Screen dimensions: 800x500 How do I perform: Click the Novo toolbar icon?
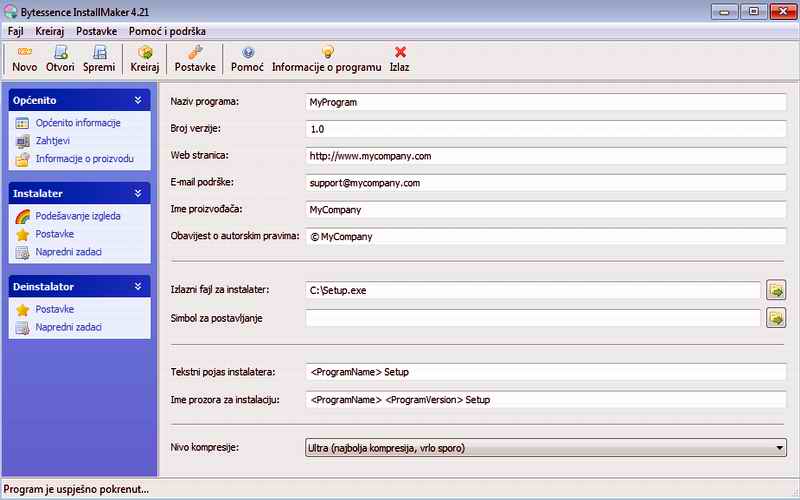24,52
